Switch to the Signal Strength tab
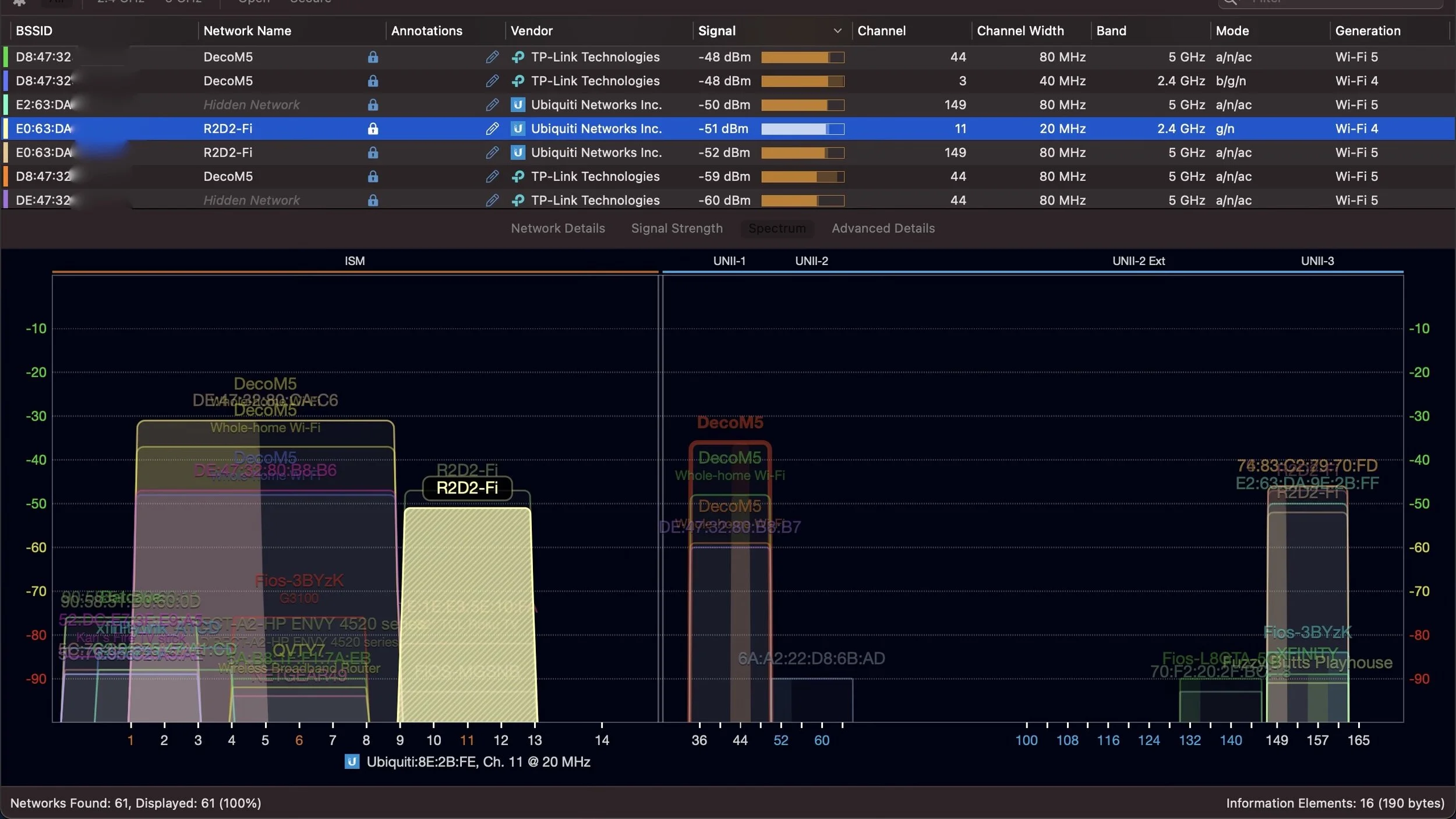The image size is (1456, 819). 677,228
